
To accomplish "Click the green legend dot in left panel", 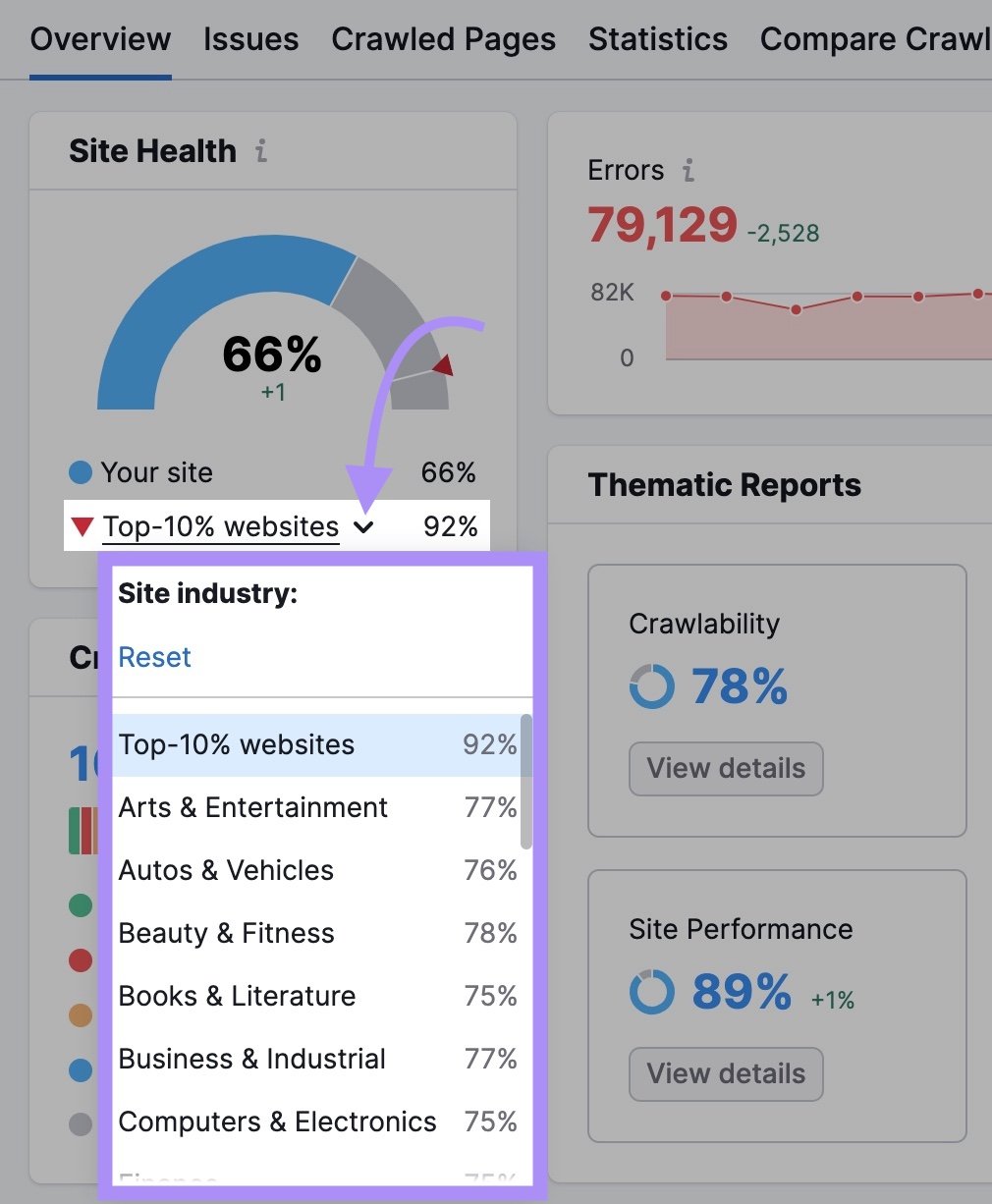I will [82, 905].
